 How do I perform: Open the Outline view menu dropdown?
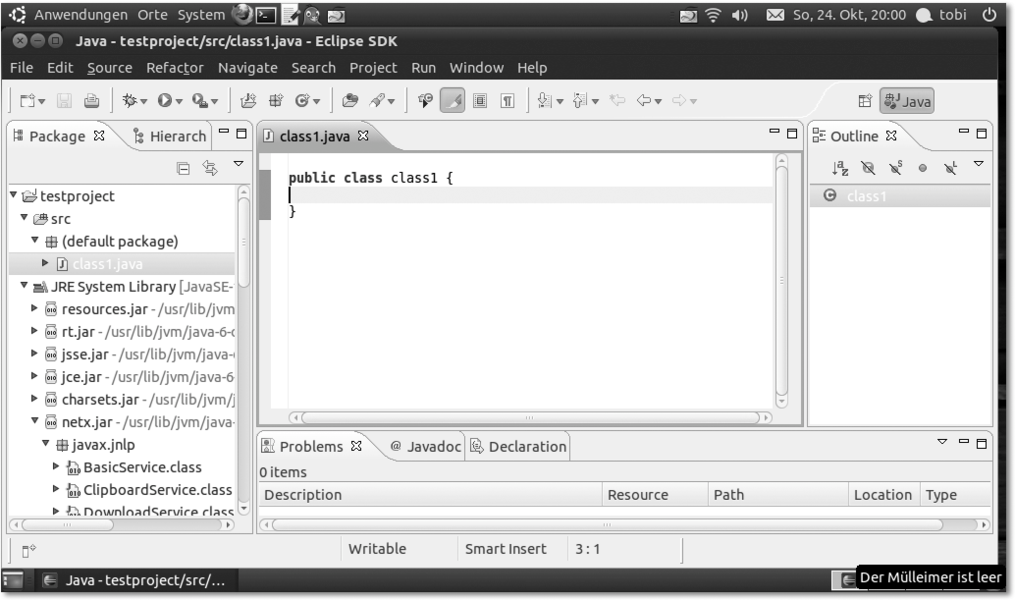coord(978,164)
